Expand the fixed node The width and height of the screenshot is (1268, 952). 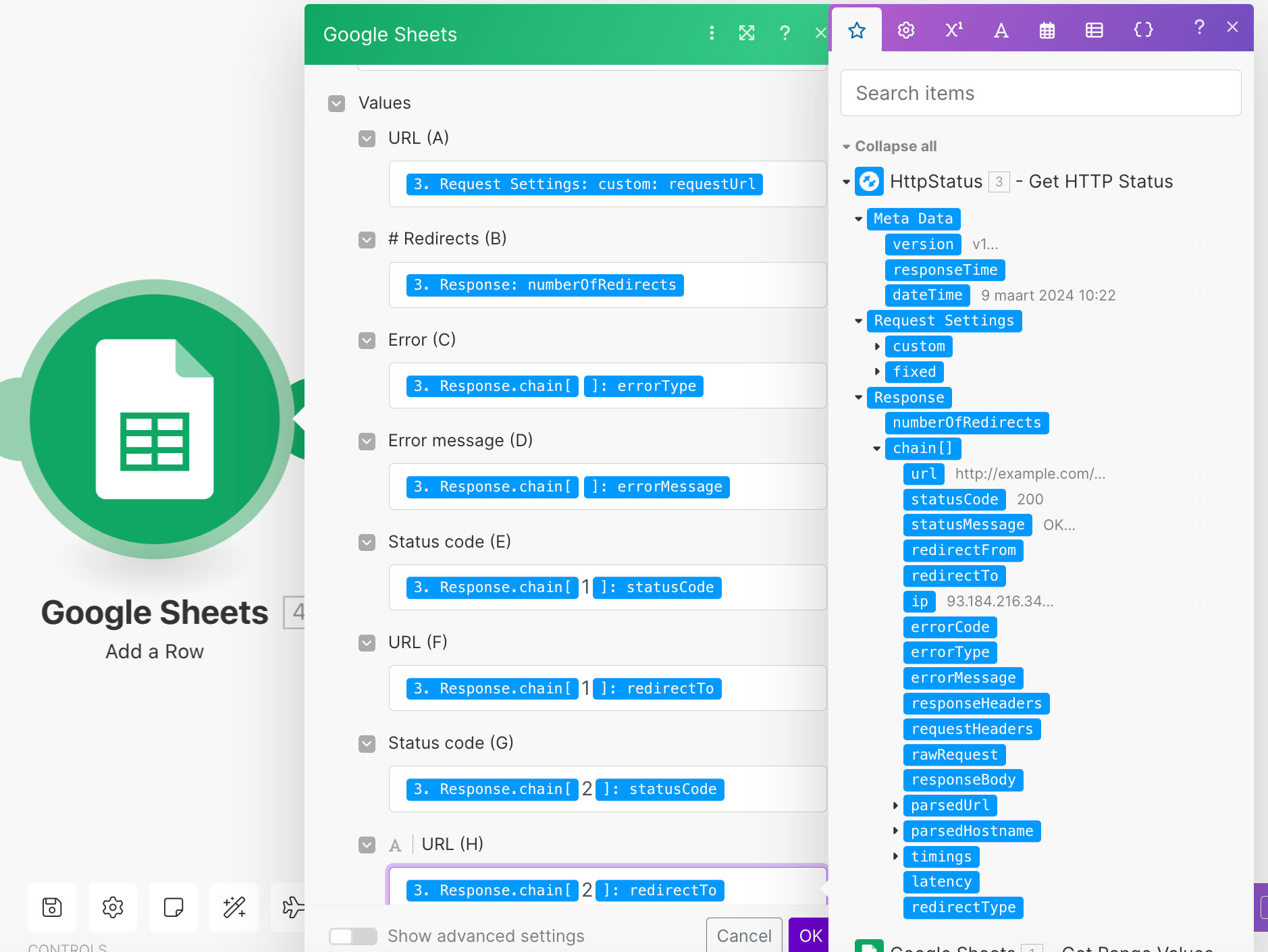click(x=877, y=371)
